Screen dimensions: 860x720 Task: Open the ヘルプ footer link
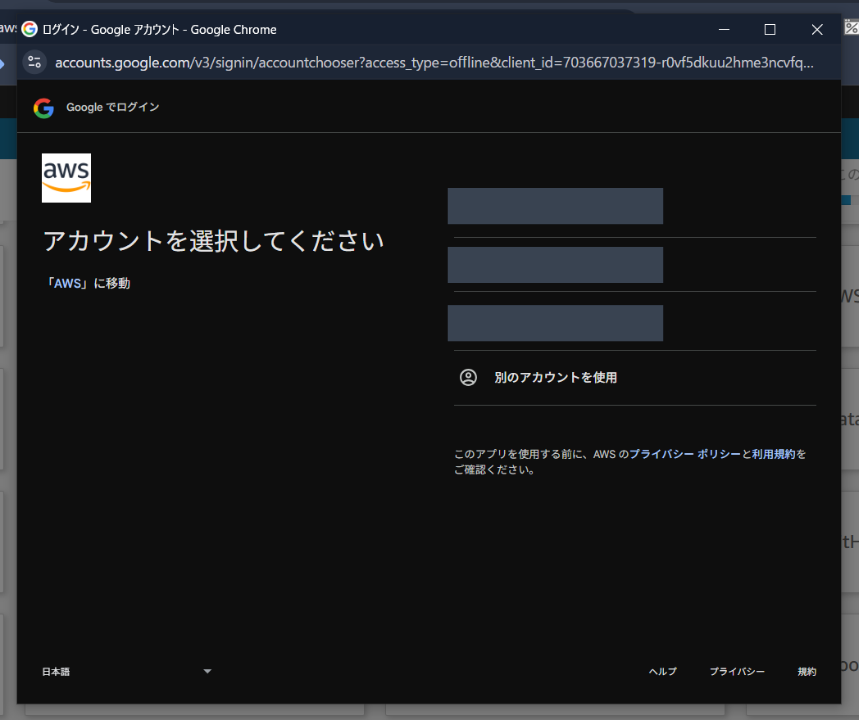pyautogui.click(x=663, y=671)
